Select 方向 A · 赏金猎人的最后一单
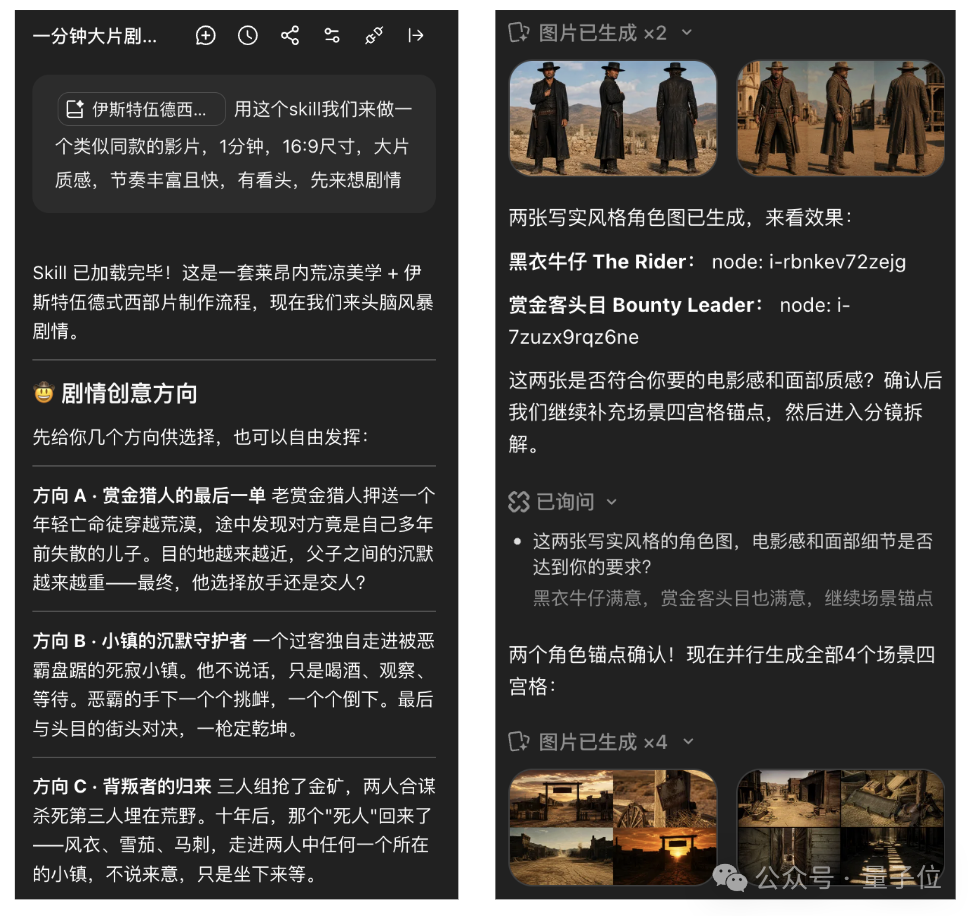This screenshot has width=972, height=916. point(149,495)
